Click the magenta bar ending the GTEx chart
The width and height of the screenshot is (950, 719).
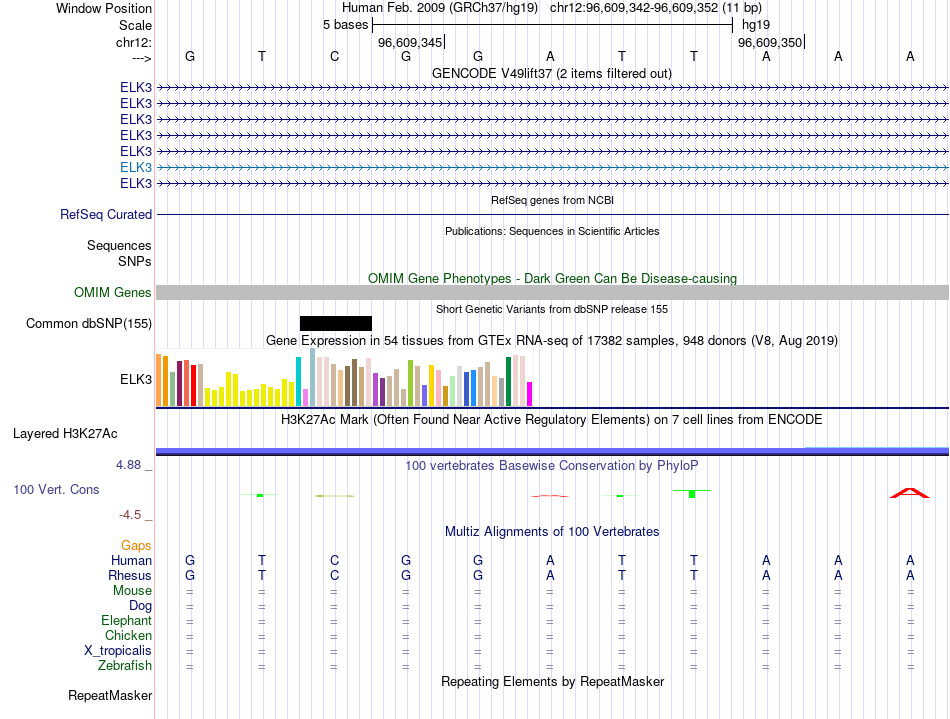pos(530,394)
